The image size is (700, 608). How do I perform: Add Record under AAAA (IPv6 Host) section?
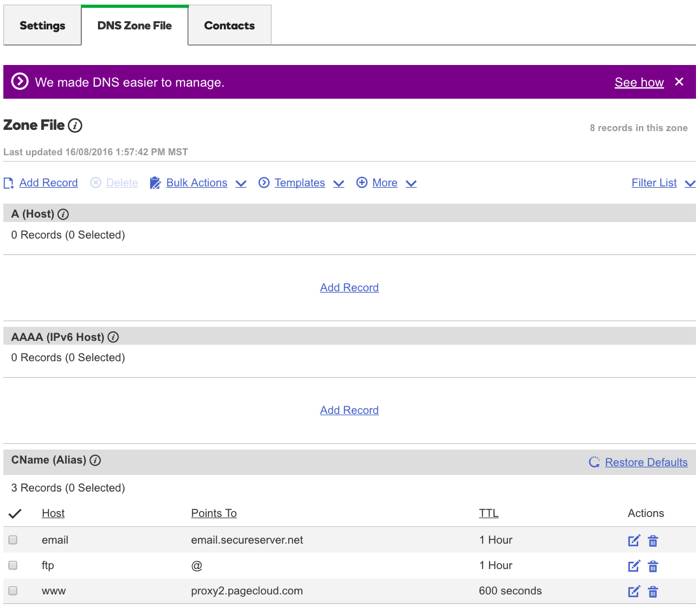[x=349, y=410]
